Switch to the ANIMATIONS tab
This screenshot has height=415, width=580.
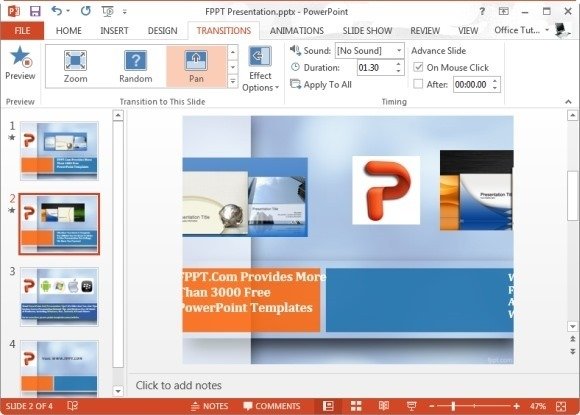(x=297, y=30)
